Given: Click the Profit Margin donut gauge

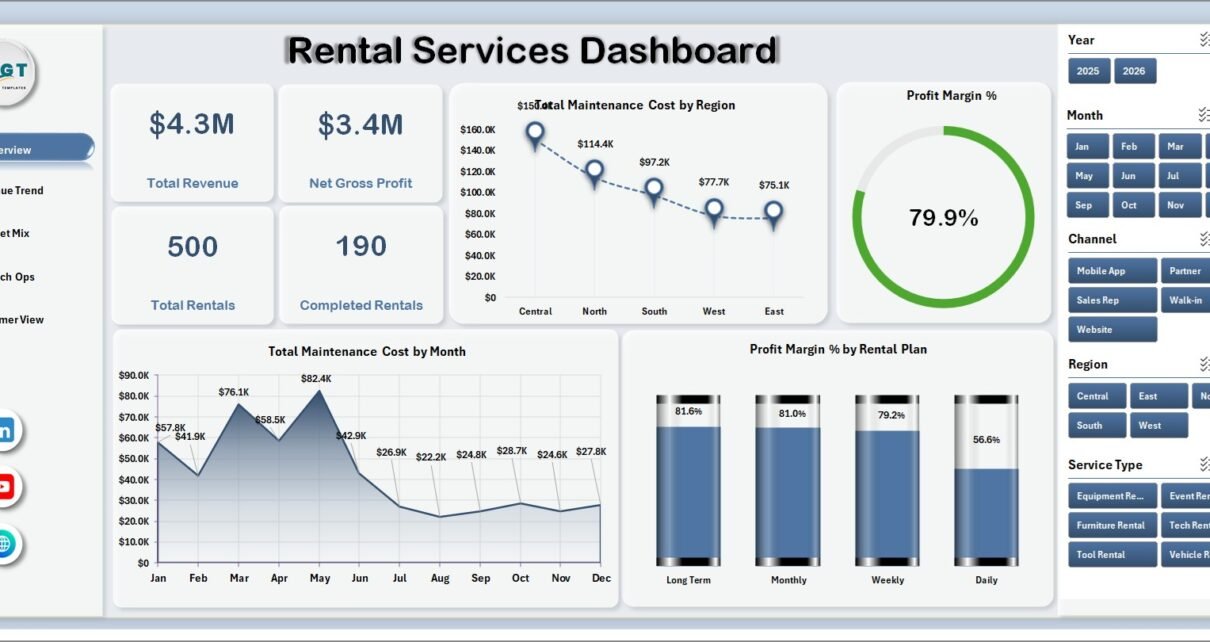Looking at the screenshot, I should coord(943,216).
